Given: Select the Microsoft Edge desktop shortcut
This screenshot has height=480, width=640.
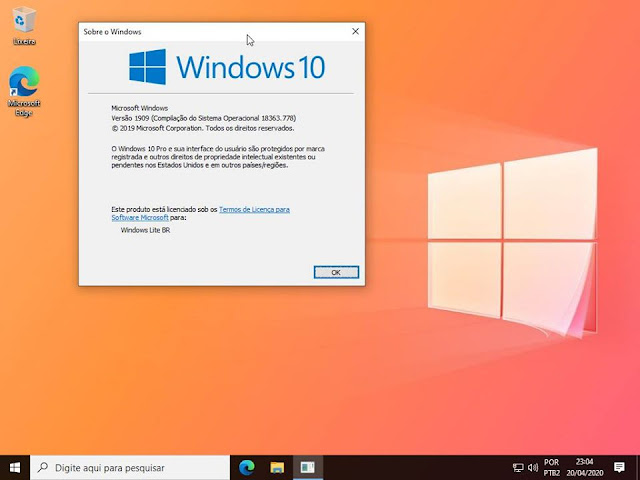Looking at the screenshot, I should pos(24,91).
